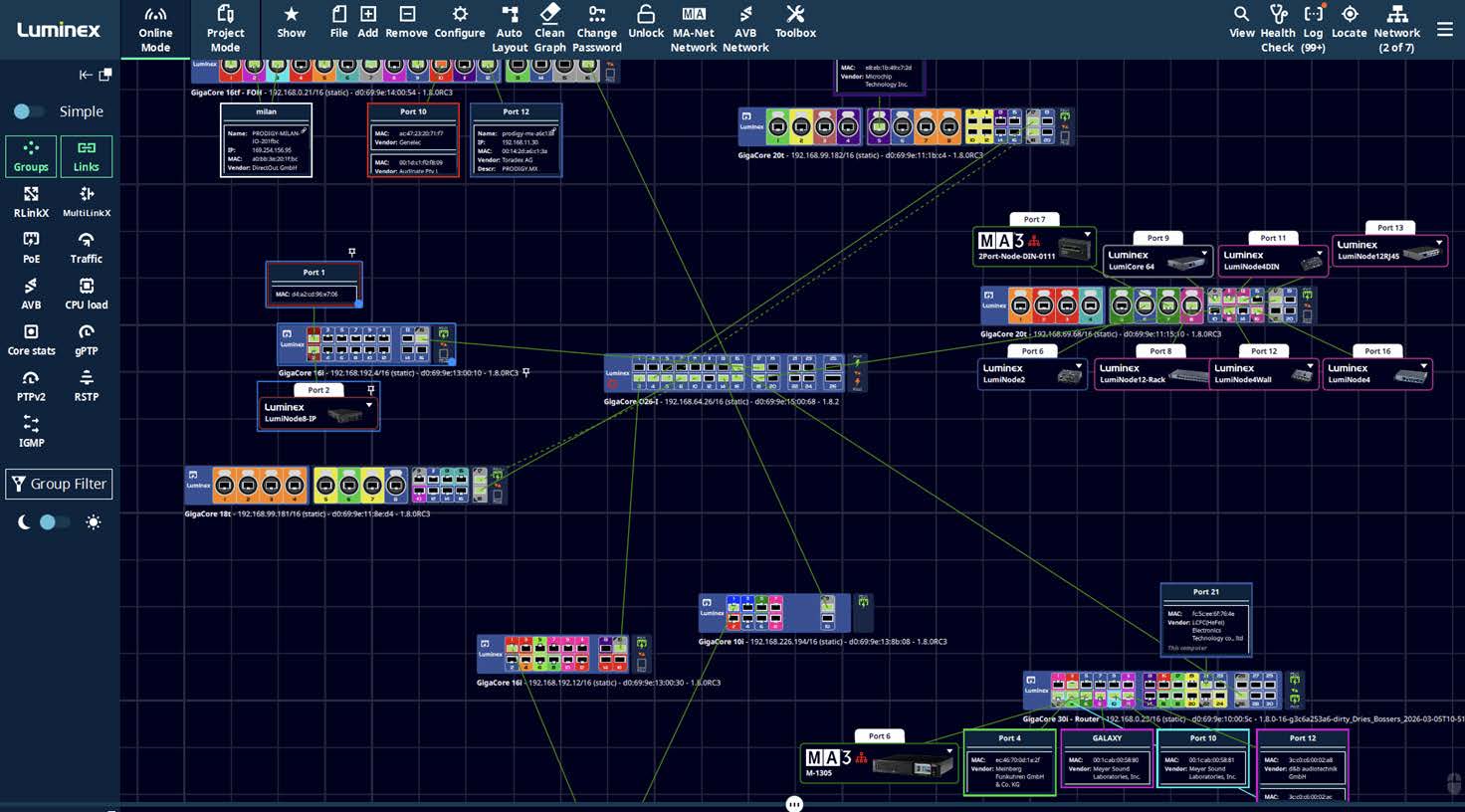Click the bottom panel handle
The image size is (1465, 812).
794,804
